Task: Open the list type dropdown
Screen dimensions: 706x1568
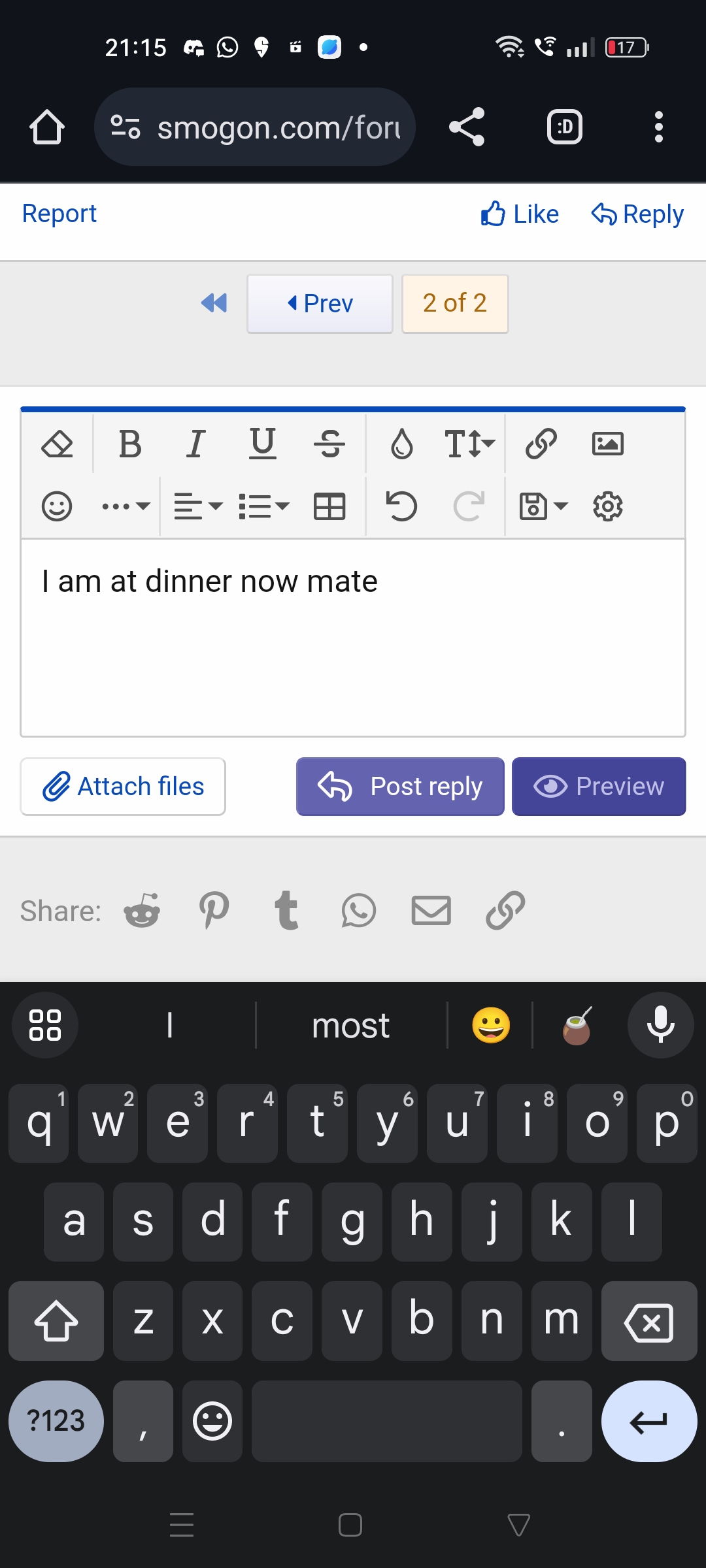Action: point(264,506)
